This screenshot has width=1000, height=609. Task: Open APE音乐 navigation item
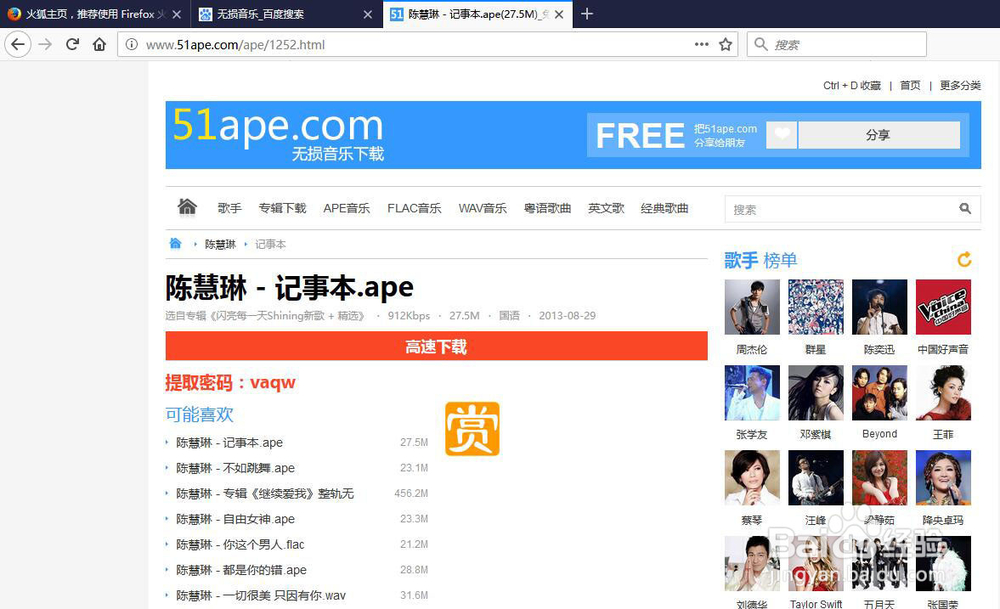click(x=346, y=208)
